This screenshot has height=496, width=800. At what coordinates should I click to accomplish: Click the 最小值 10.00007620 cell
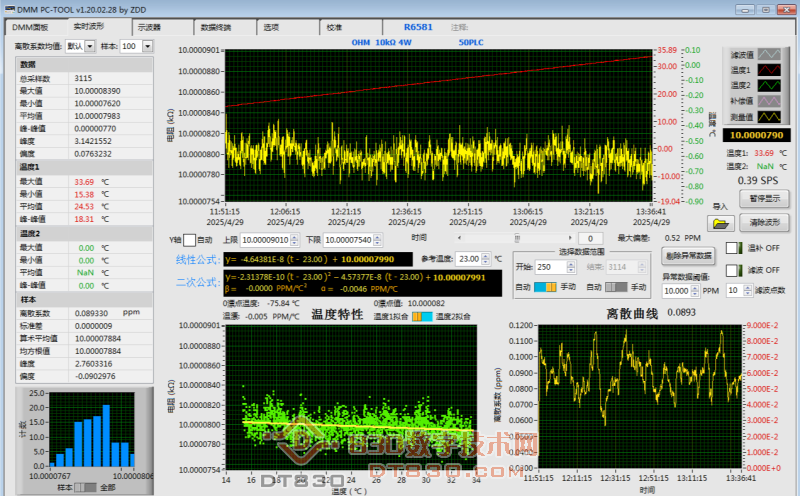pos(111,104)
